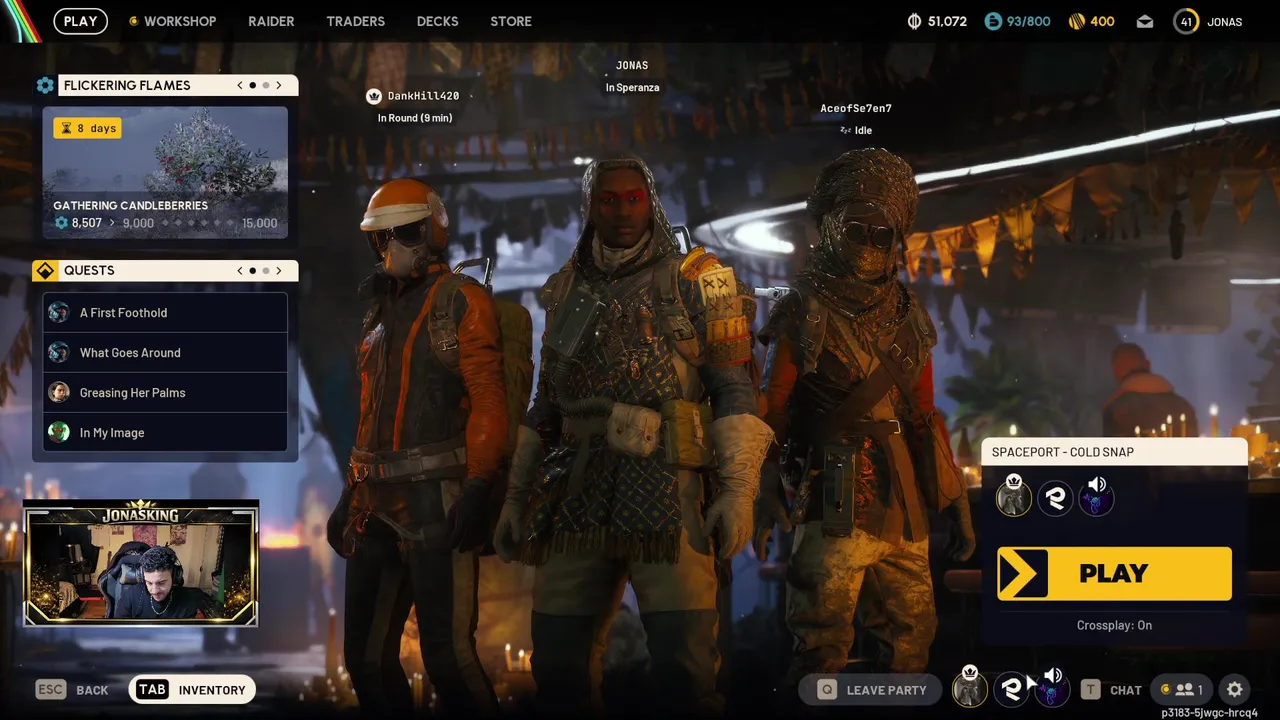
Task: Click the Flickering Flames gear icon
Action: coord(45,85)
